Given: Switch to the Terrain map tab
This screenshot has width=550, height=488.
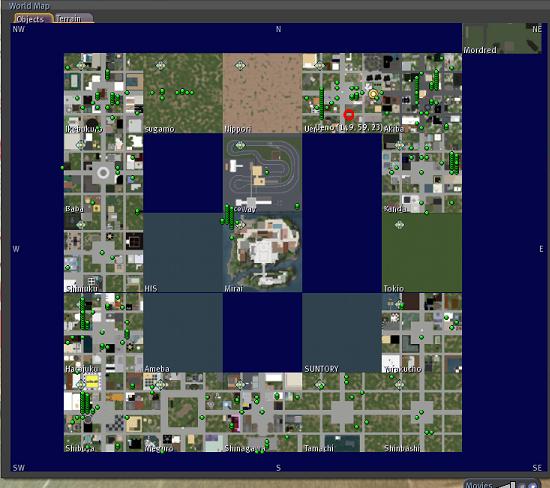Looking at the screenshot, I should tap(73, 19).
